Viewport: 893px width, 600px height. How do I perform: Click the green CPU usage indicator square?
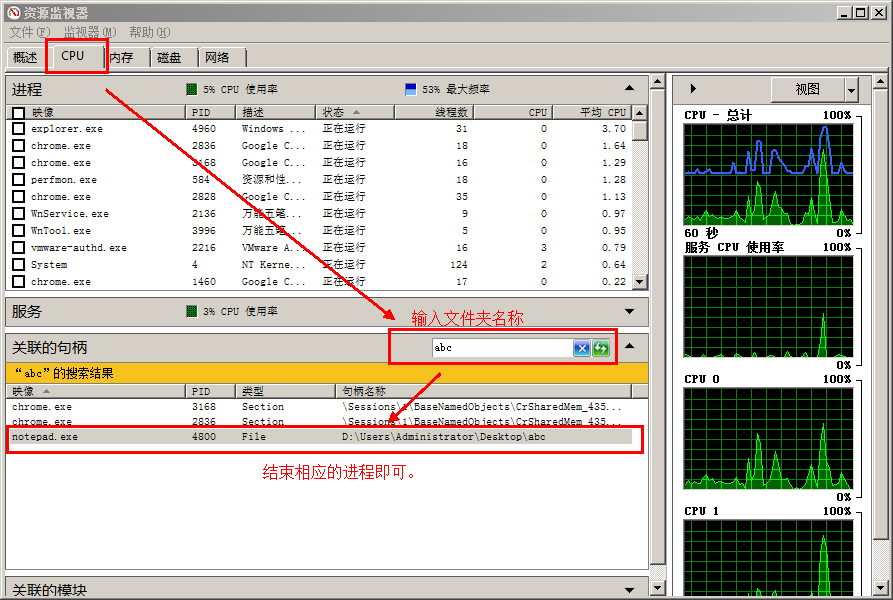pos(191,89)
